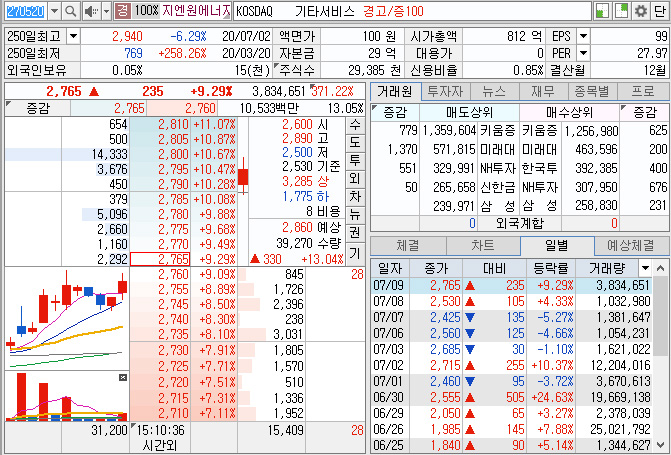The height and width of the screenshot is (455, 671).
Task: Click the 시간외 label at bottom
Action: point(160,446)
